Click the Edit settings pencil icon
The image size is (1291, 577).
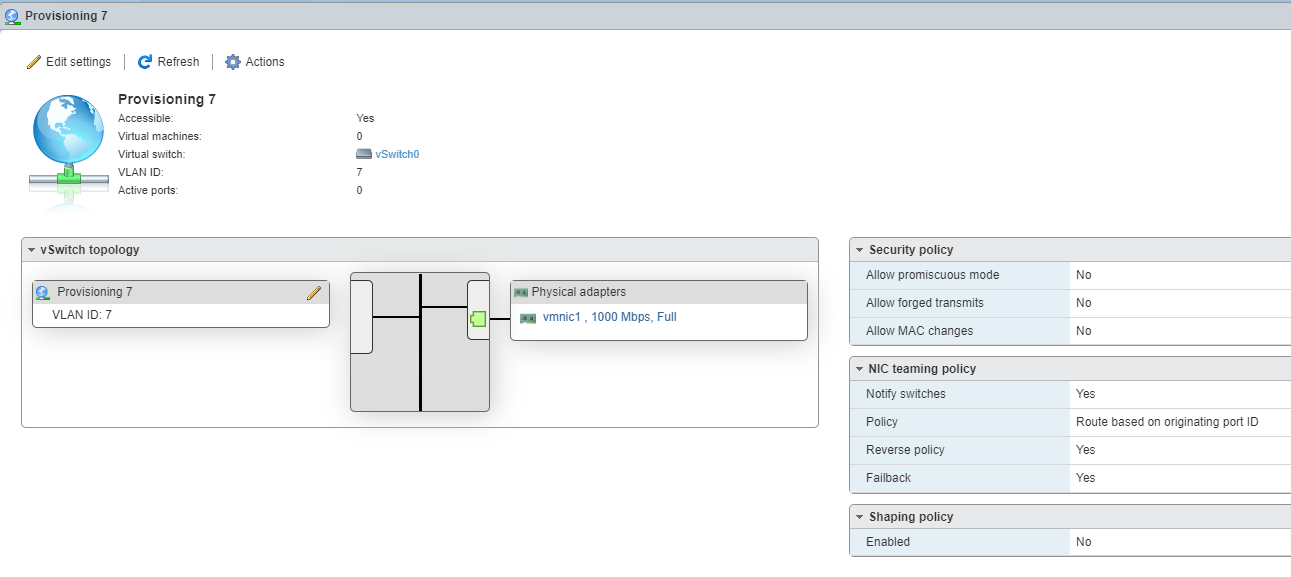point(34,62)
